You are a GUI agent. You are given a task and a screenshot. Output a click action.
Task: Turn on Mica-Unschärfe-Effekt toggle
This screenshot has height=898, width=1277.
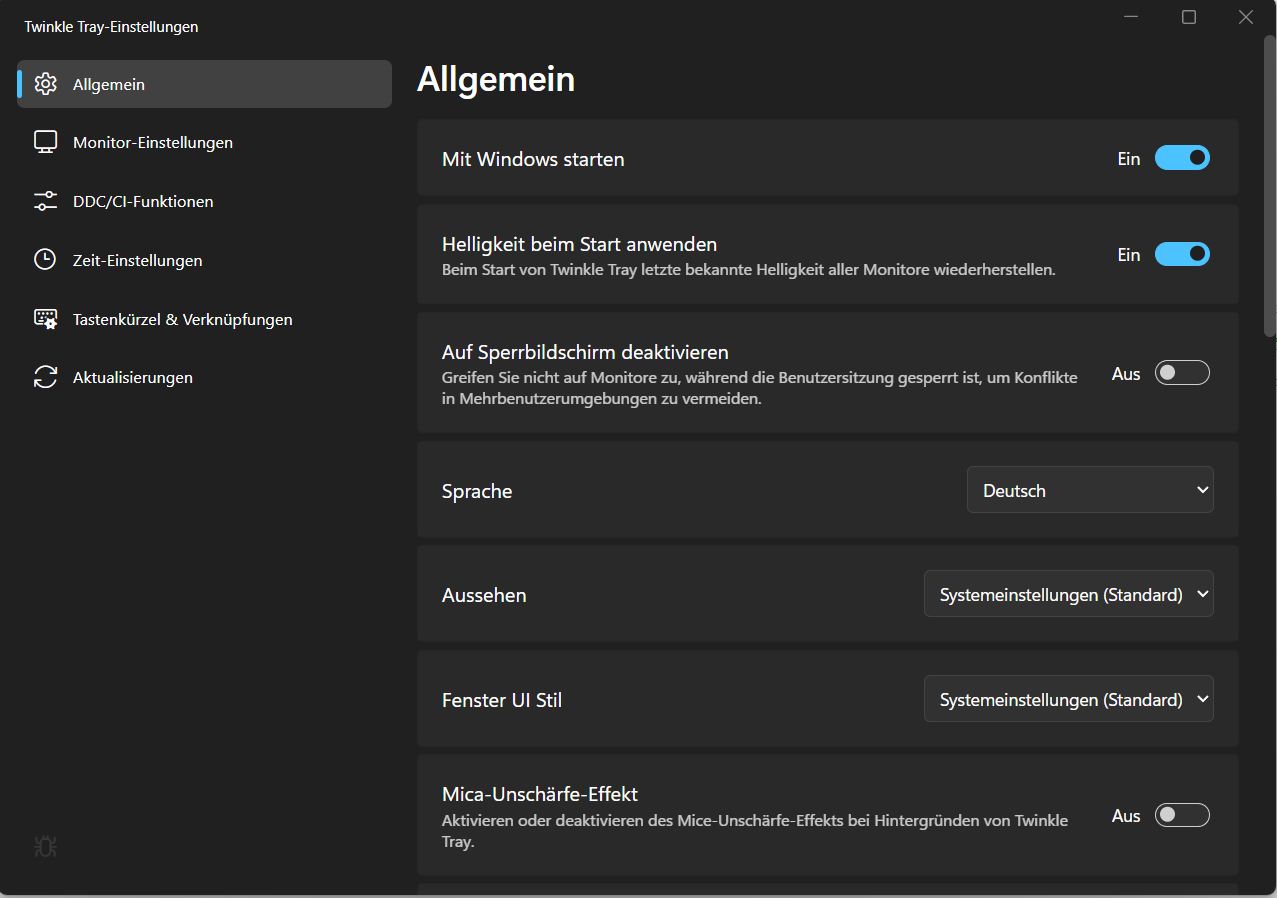1182,815
